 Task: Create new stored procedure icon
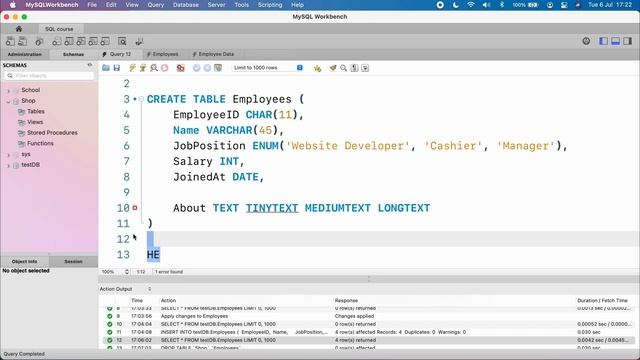click(x=93, y=41)
